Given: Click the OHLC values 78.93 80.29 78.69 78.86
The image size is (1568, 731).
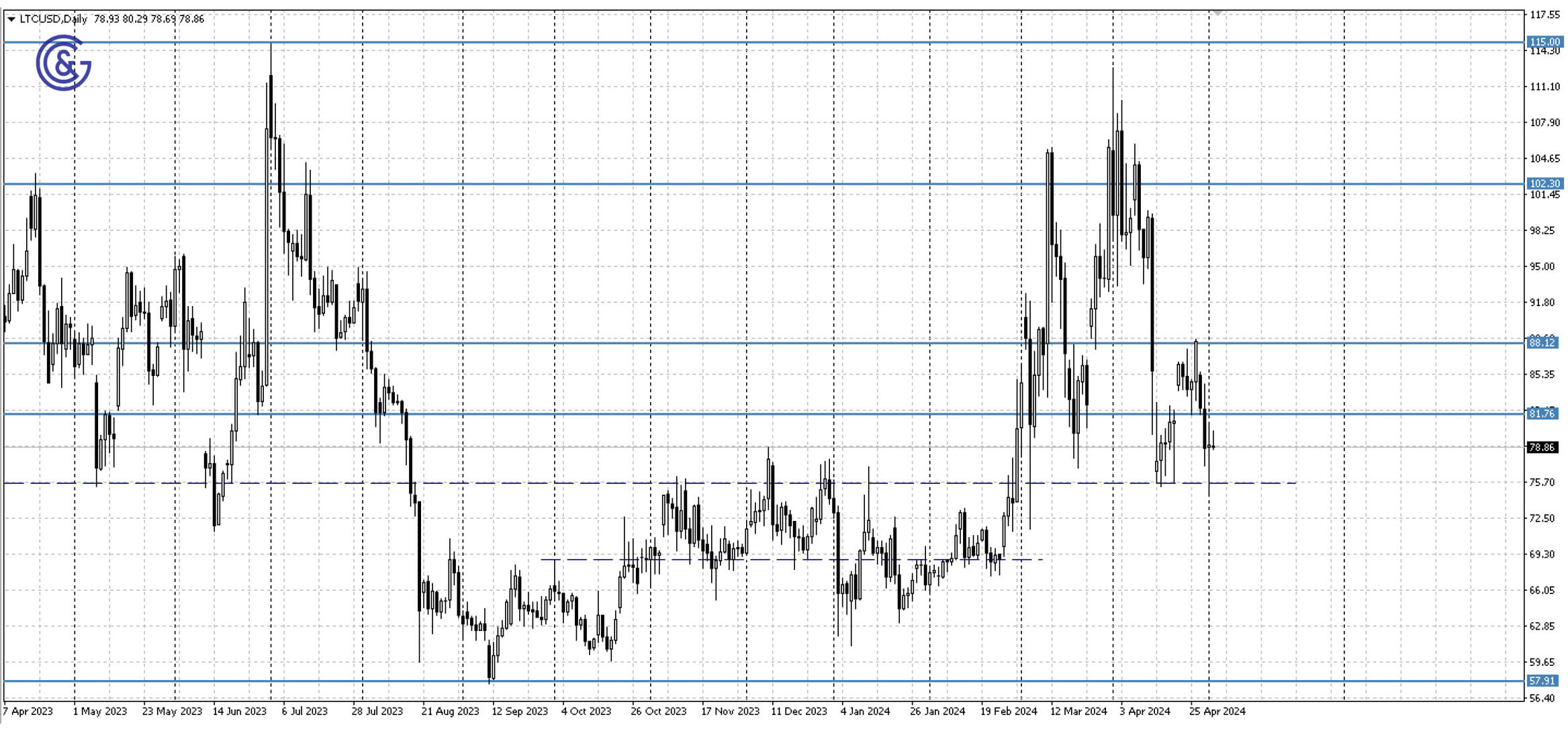Looking at the screenshot, I should pos(148,19).
